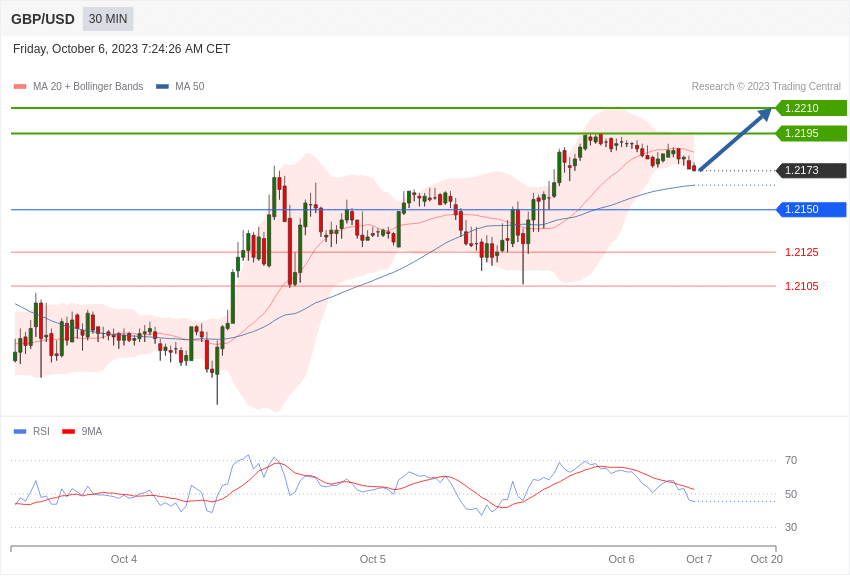Click the 1.2105 support level label
This screenshot has width=850, height=576.
point(802,286)
